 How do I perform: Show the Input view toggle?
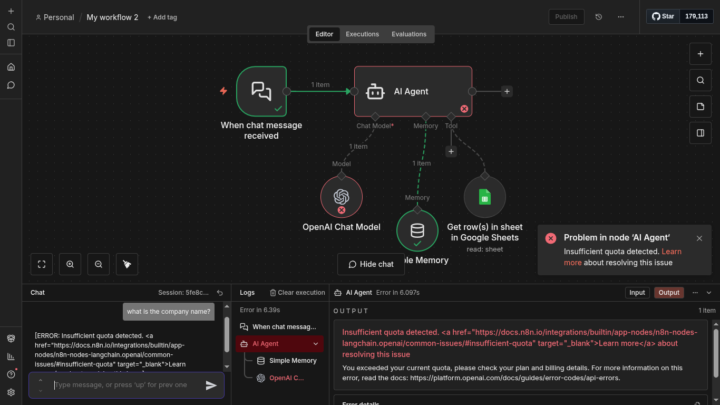tap(637, 292)
